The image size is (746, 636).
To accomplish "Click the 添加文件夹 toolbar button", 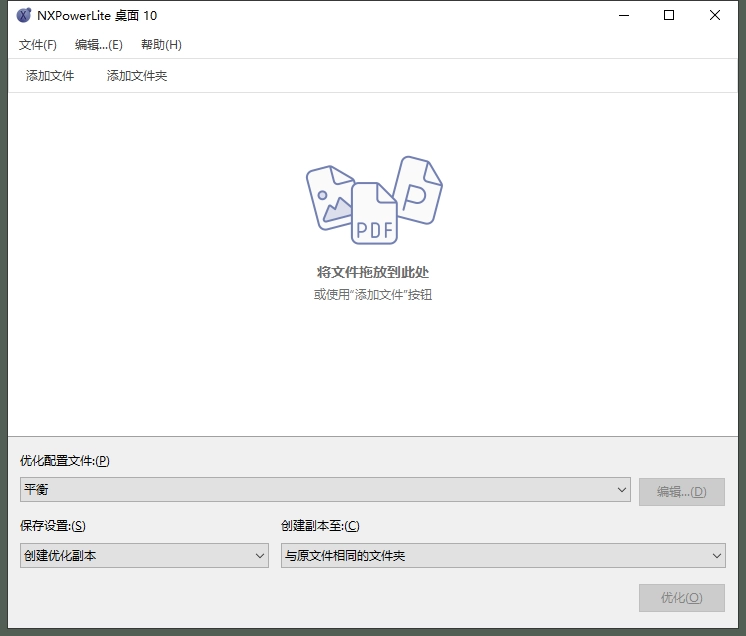I will (137, 76).
